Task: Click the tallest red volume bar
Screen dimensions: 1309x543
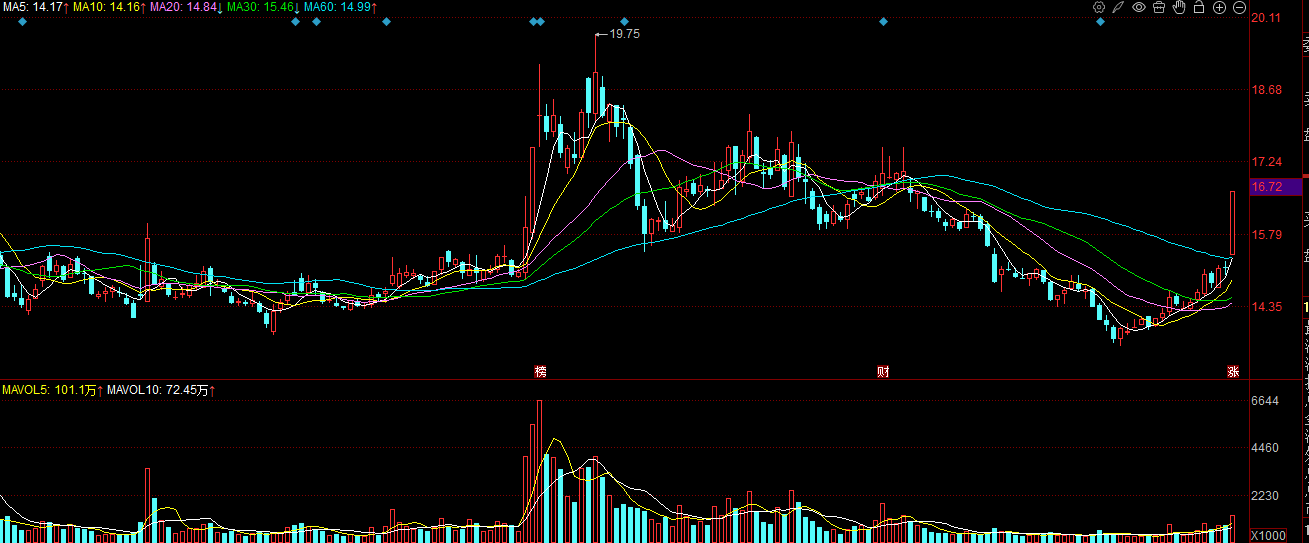Action: [539, 471]
